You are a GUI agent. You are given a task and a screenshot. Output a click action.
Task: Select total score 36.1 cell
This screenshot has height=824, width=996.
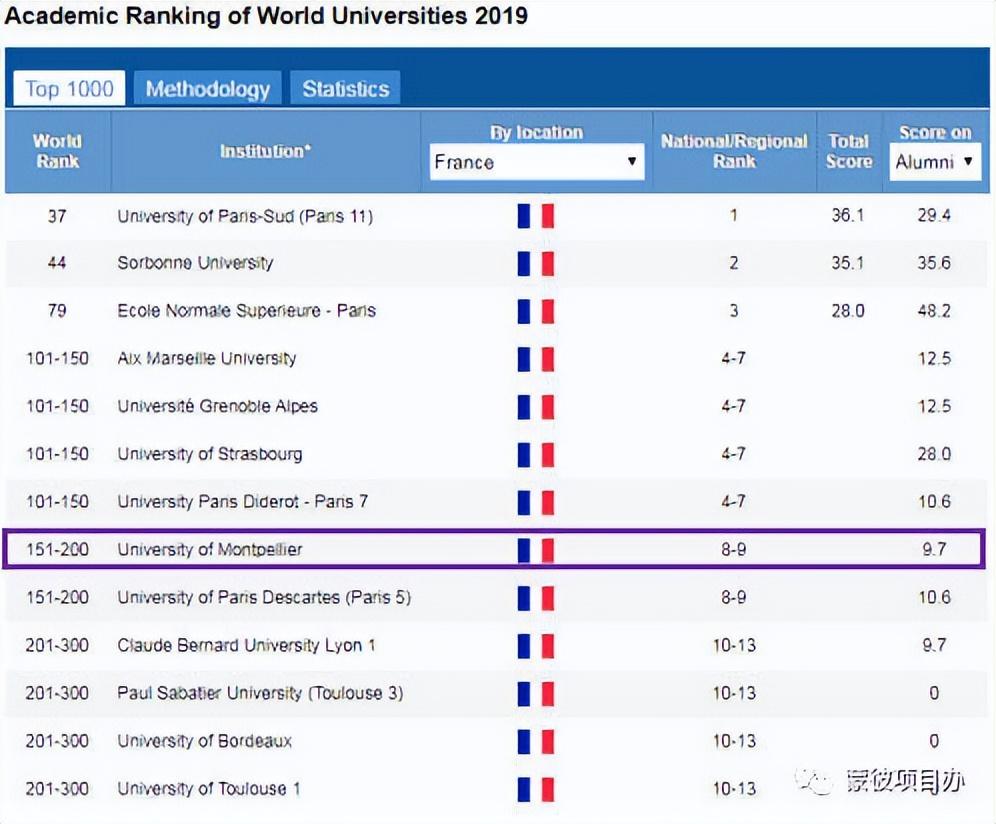[x=848, y=215]
